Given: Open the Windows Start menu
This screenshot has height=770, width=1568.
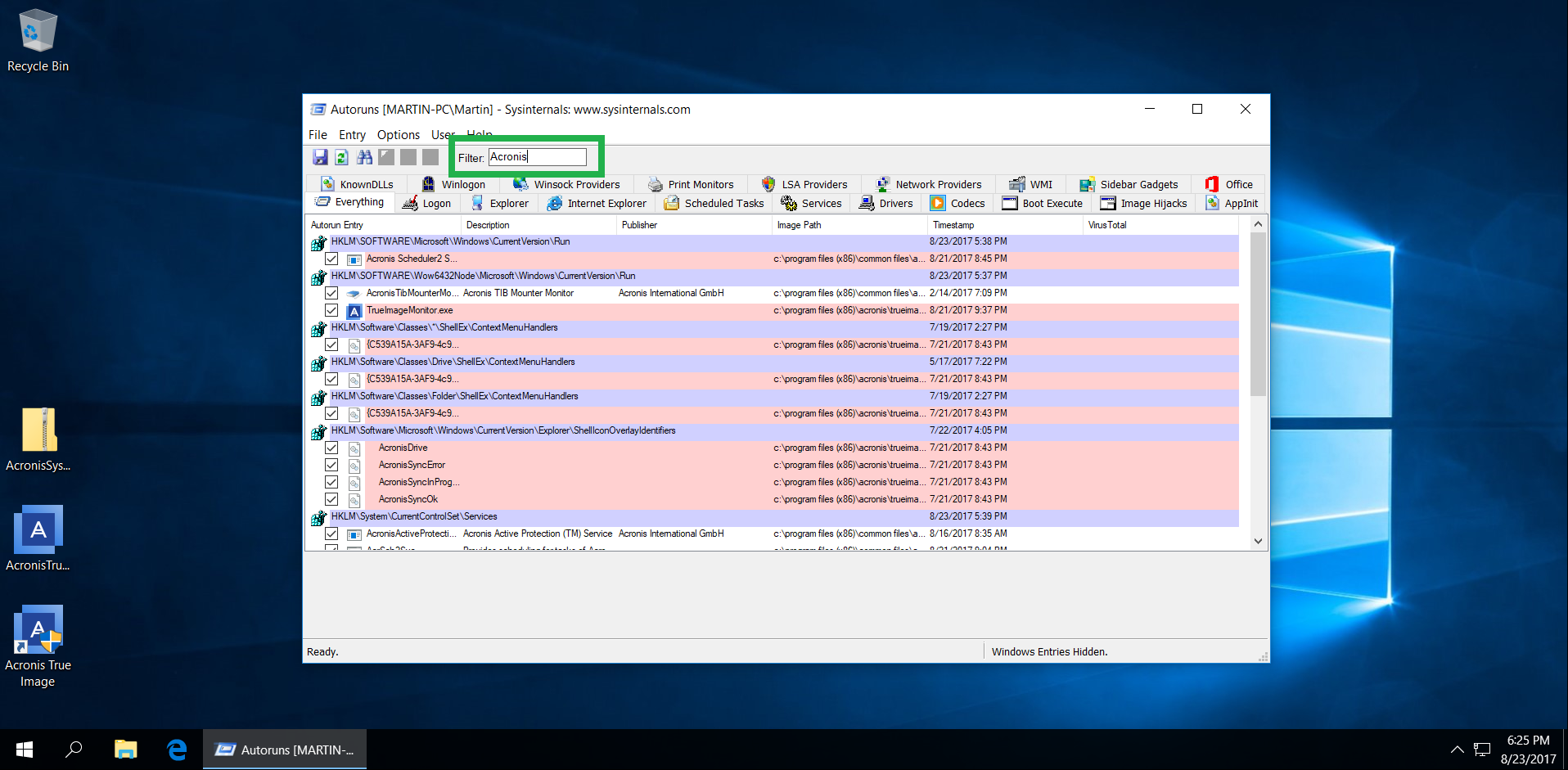Looking at the screenshot, I should [25, 750].
